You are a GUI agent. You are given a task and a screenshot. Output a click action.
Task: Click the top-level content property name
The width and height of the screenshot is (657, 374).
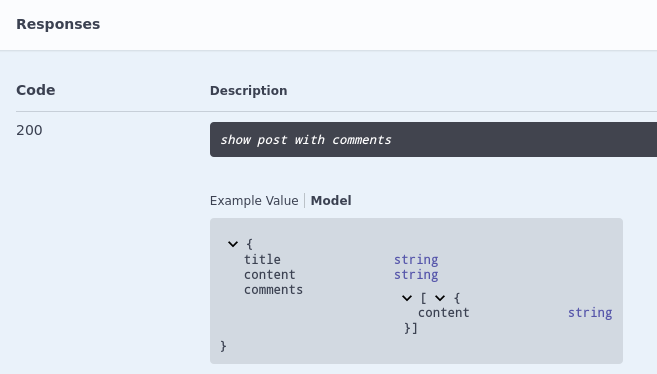269,275
